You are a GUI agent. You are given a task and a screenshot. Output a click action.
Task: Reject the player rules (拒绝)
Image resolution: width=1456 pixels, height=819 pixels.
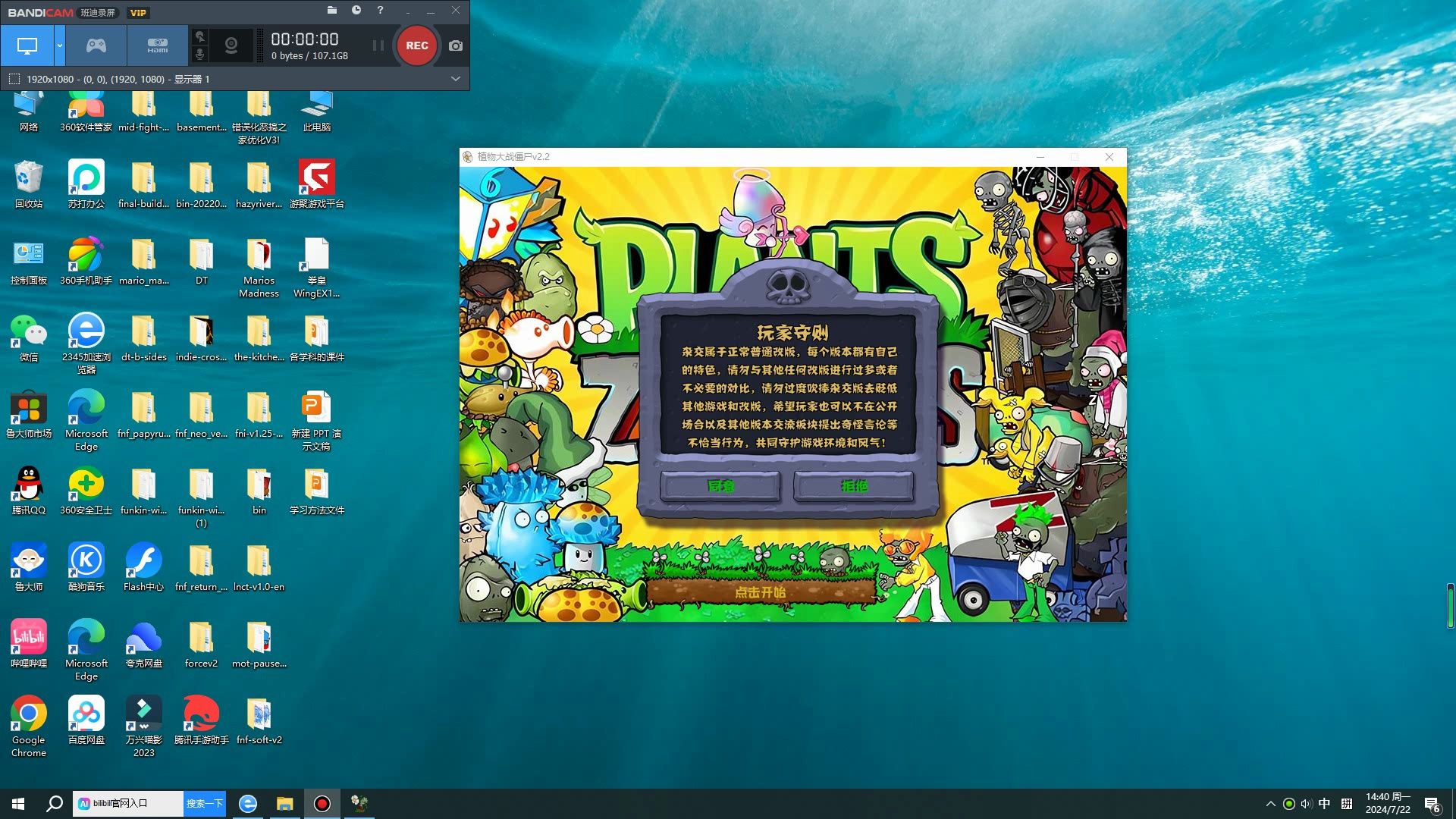(x=854, y=486)
